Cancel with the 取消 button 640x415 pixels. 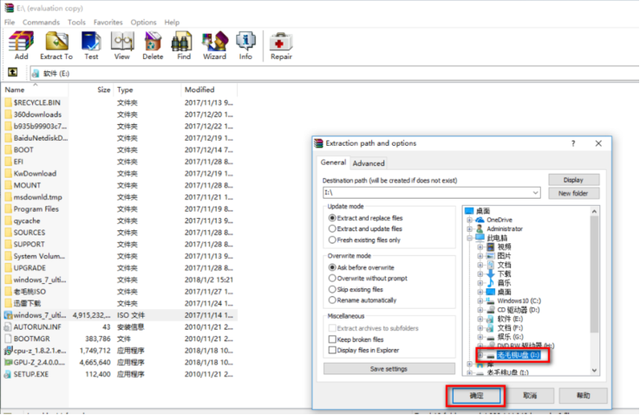530,395
